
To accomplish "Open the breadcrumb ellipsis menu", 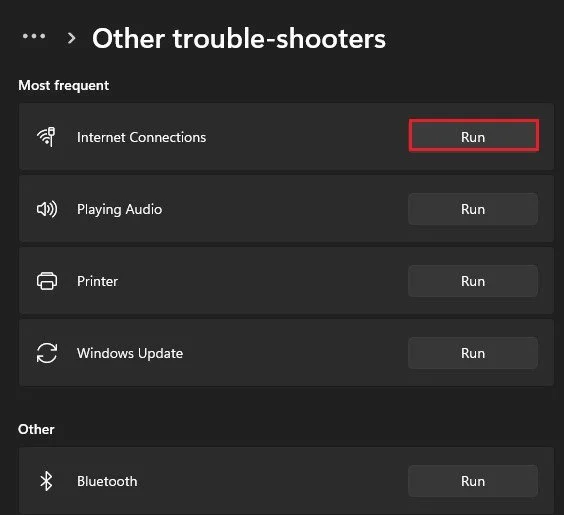I will [x=34, y=36].
